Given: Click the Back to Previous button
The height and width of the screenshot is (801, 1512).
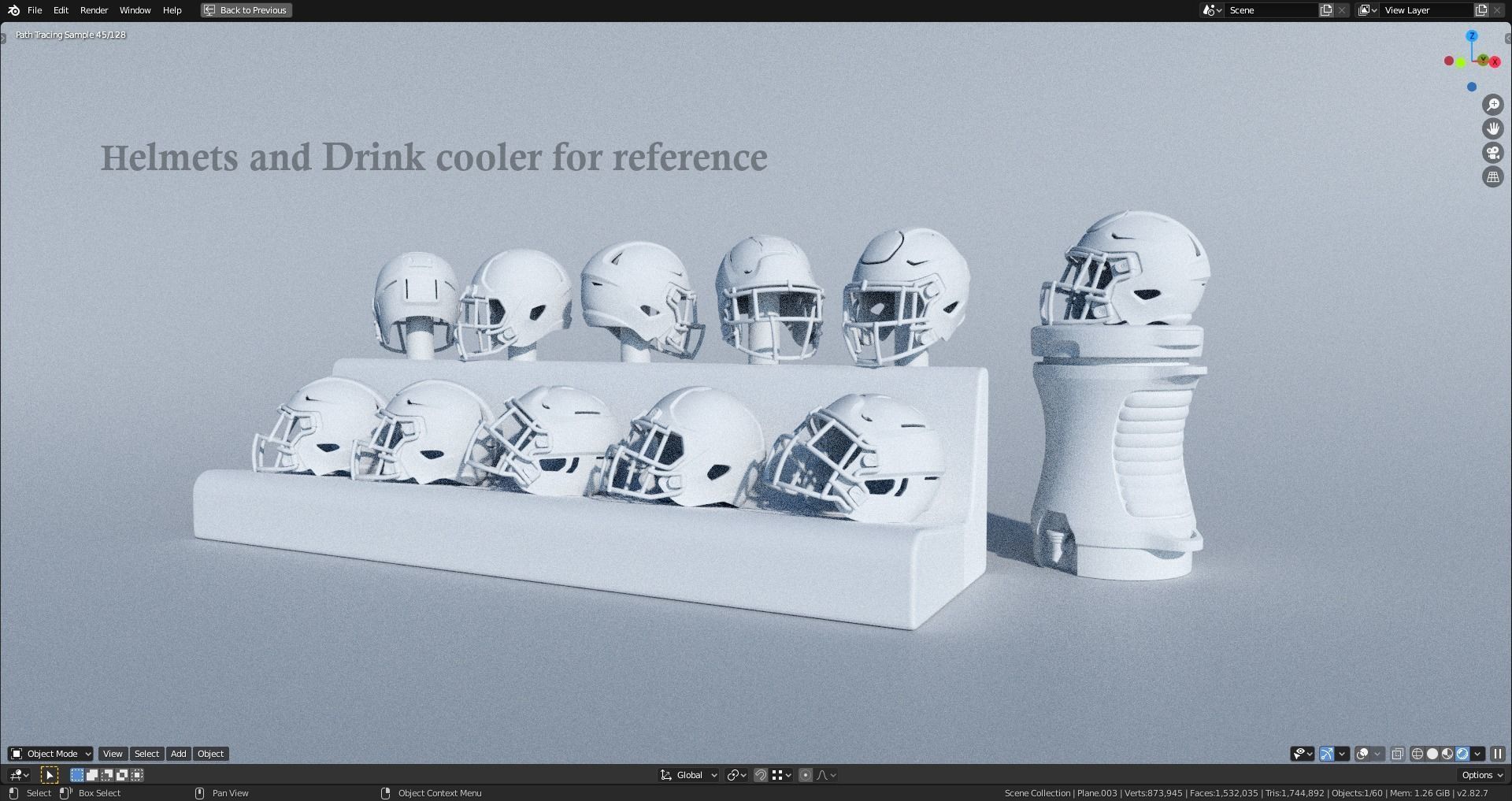Looking at the screenshot, I should [246, 10].
